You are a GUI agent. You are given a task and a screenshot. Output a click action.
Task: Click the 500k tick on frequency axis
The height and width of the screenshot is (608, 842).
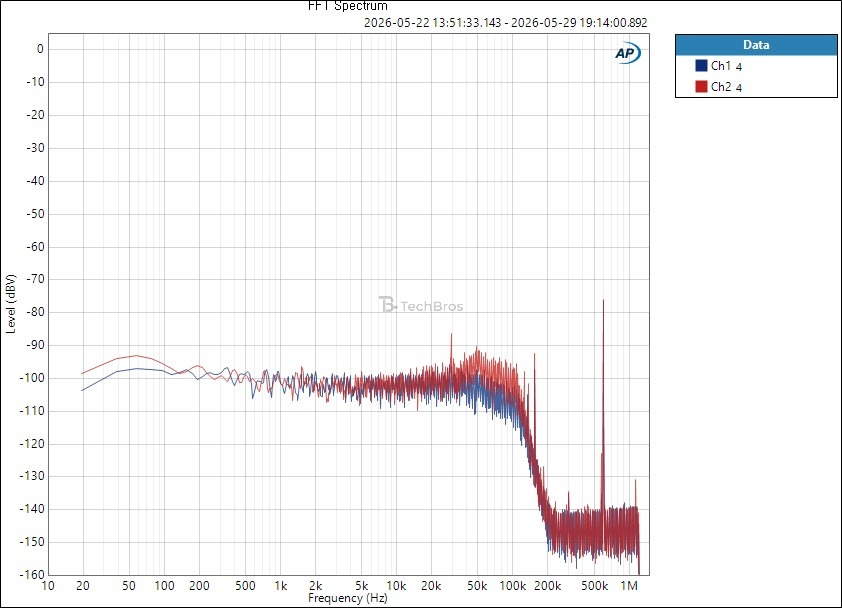coord(594,586)
